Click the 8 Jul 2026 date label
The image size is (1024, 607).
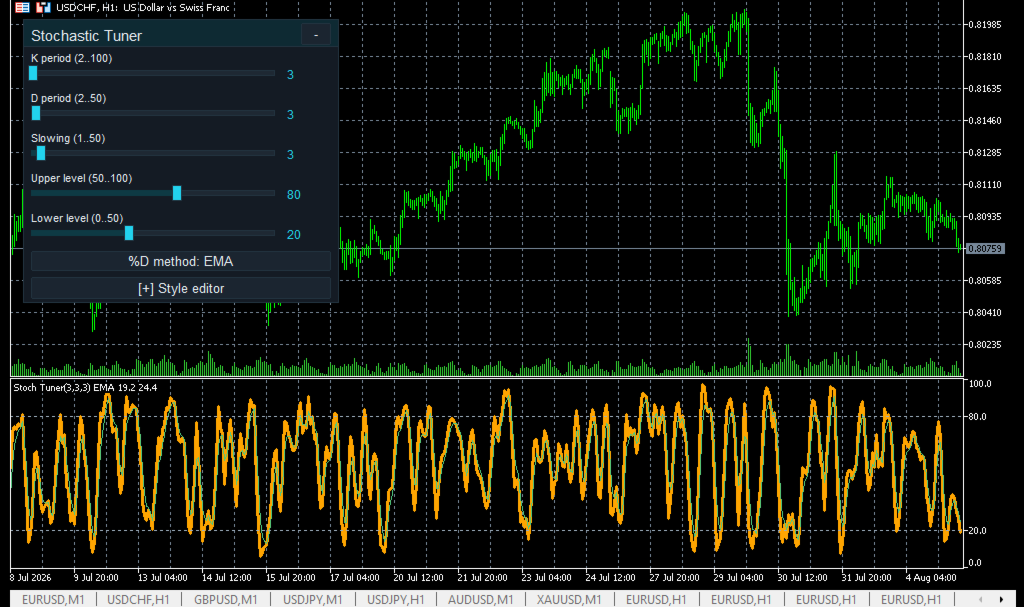point(31,578)
